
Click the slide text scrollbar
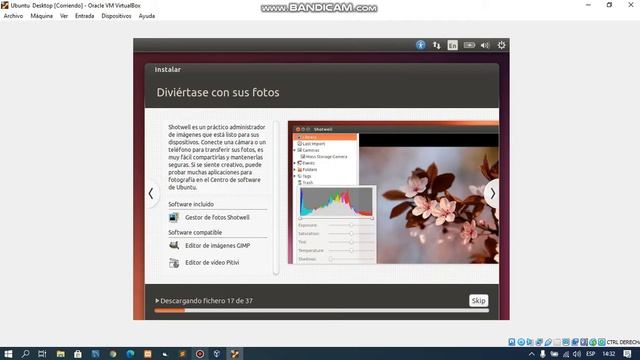276,198
